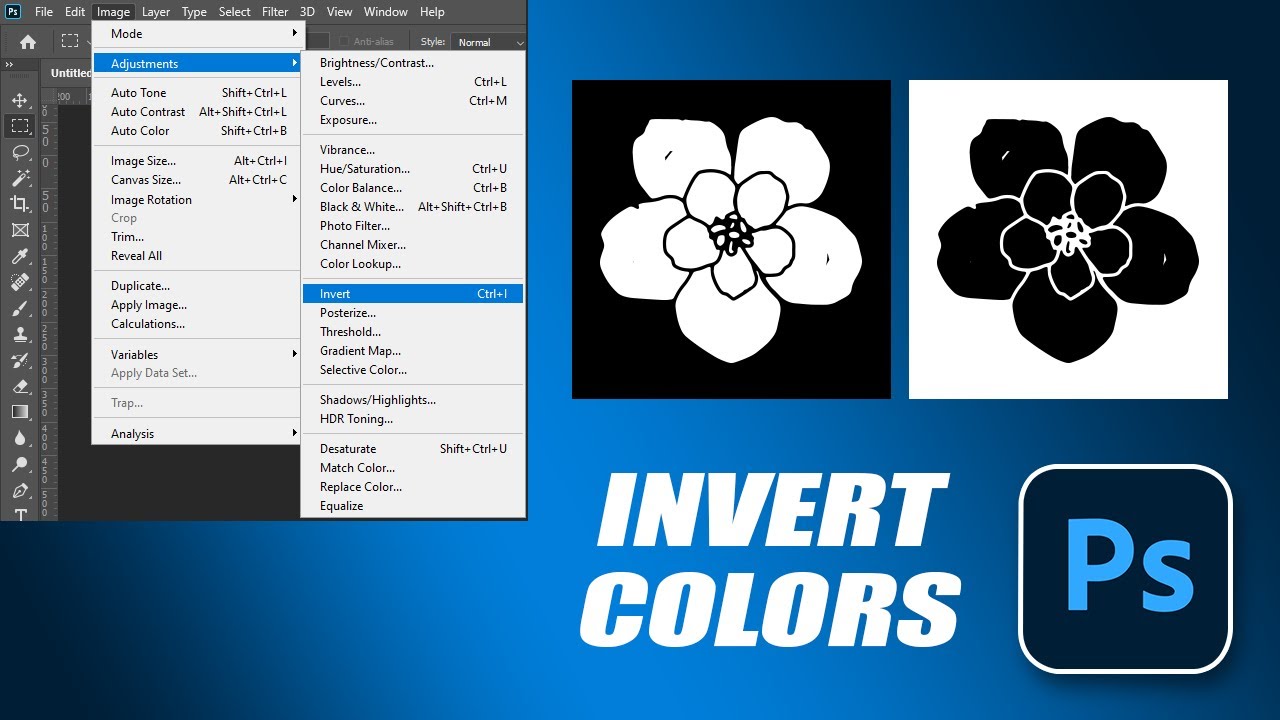
Task: Open the Filter menu
Action: coord(275,12)
